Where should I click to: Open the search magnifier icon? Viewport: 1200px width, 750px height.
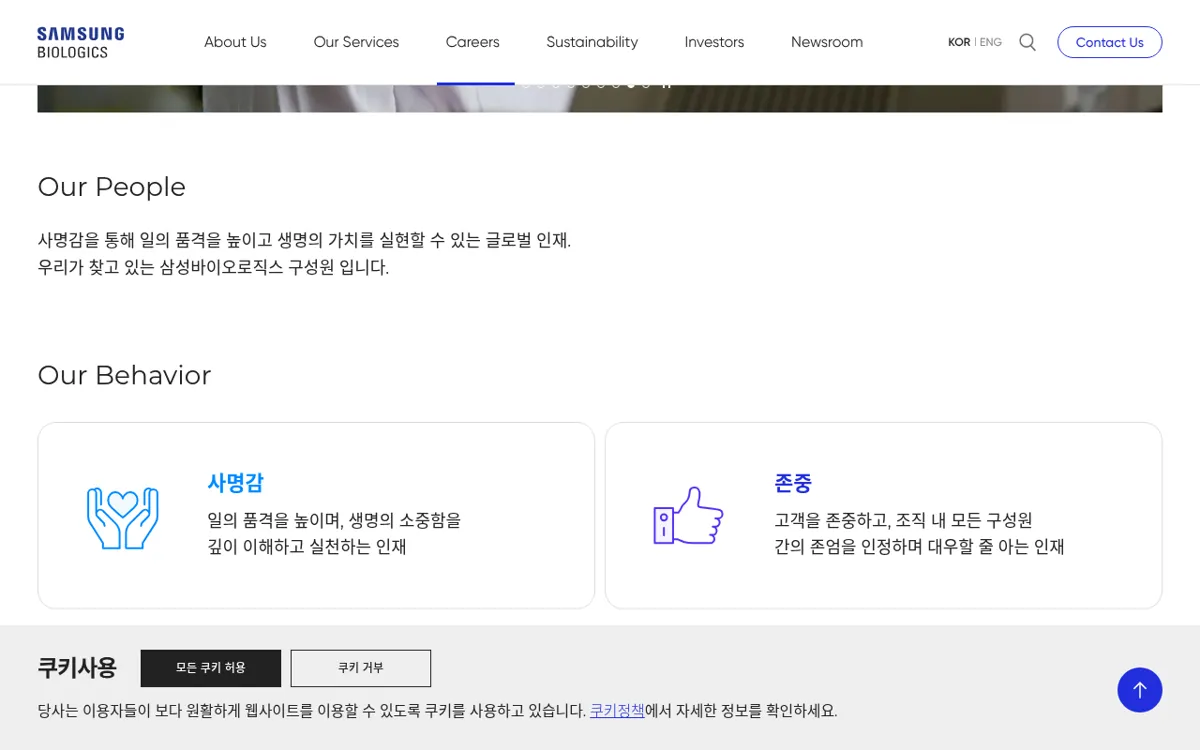(1027, 42)
